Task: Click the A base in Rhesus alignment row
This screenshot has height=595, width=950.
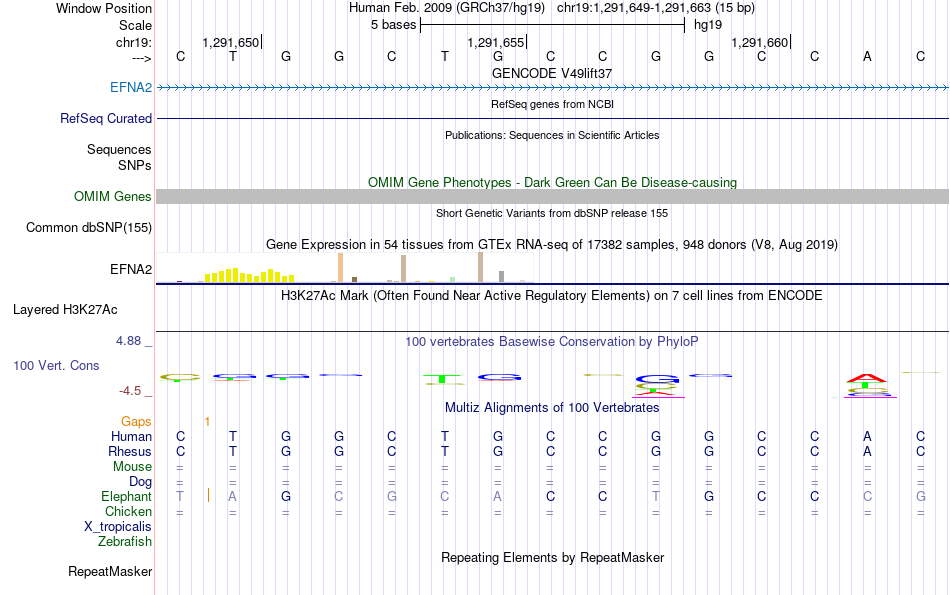Action: click(x=868, y=451)
